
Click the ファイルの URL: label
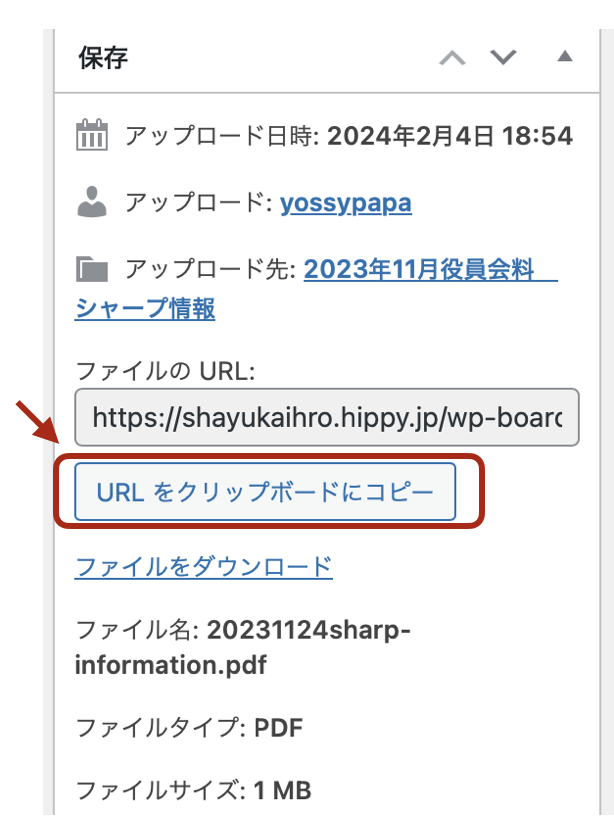point(166,371)
